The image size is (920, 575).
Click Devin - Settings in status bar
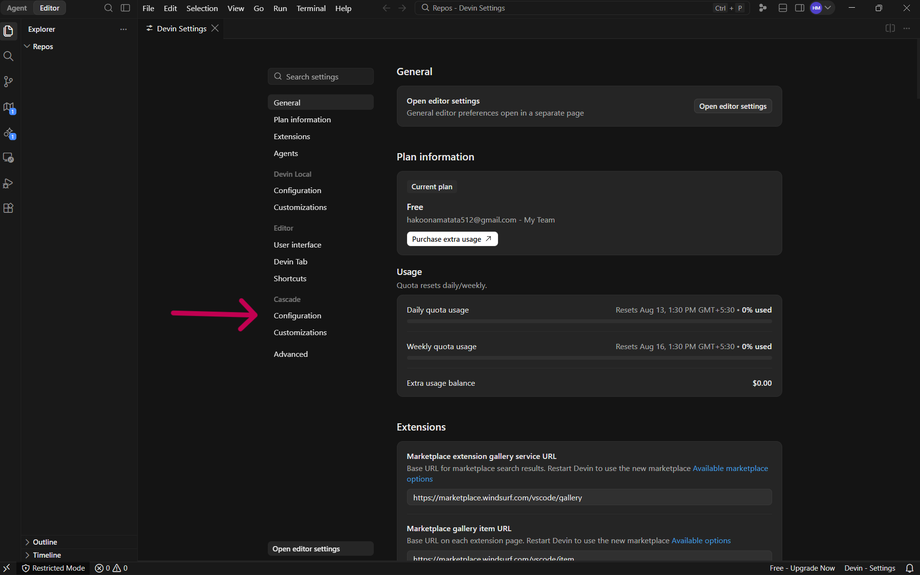coord(870,568)
